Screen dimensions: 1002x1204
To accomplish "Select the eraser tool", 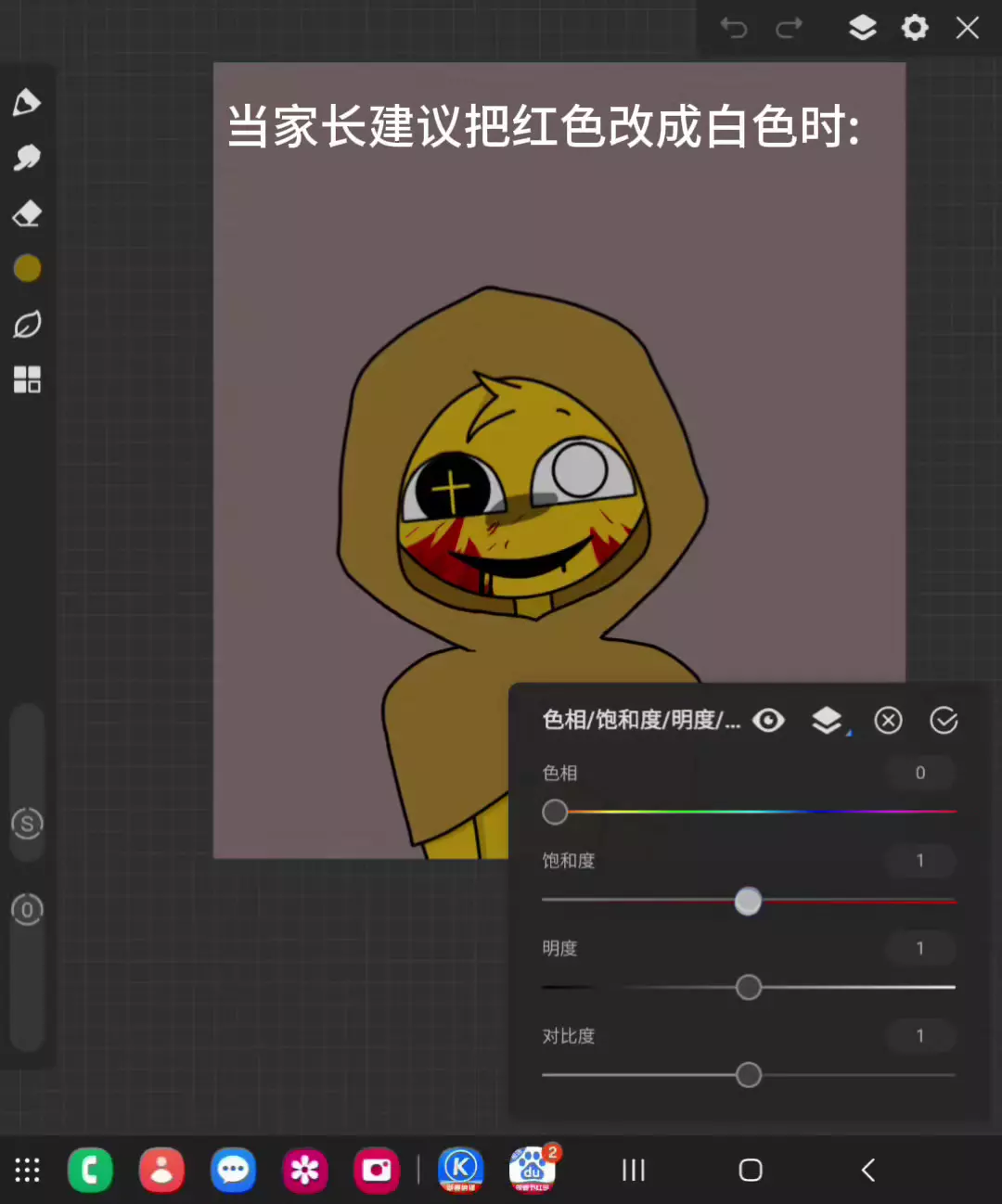I will [27, 213].
